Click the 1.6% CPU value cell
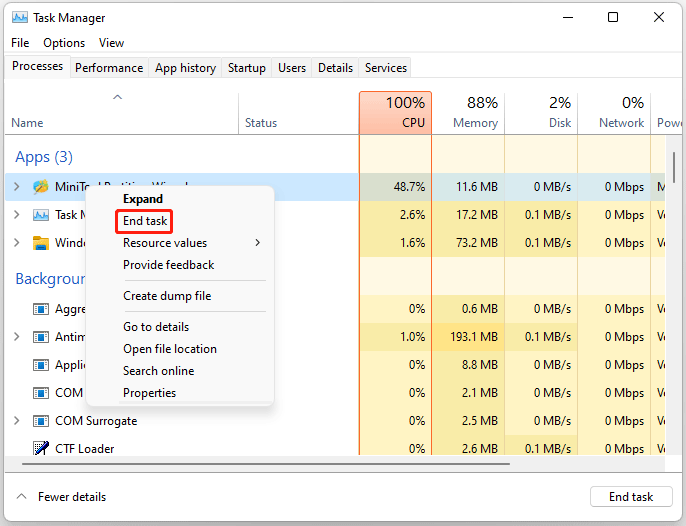 tap(396, 243)
